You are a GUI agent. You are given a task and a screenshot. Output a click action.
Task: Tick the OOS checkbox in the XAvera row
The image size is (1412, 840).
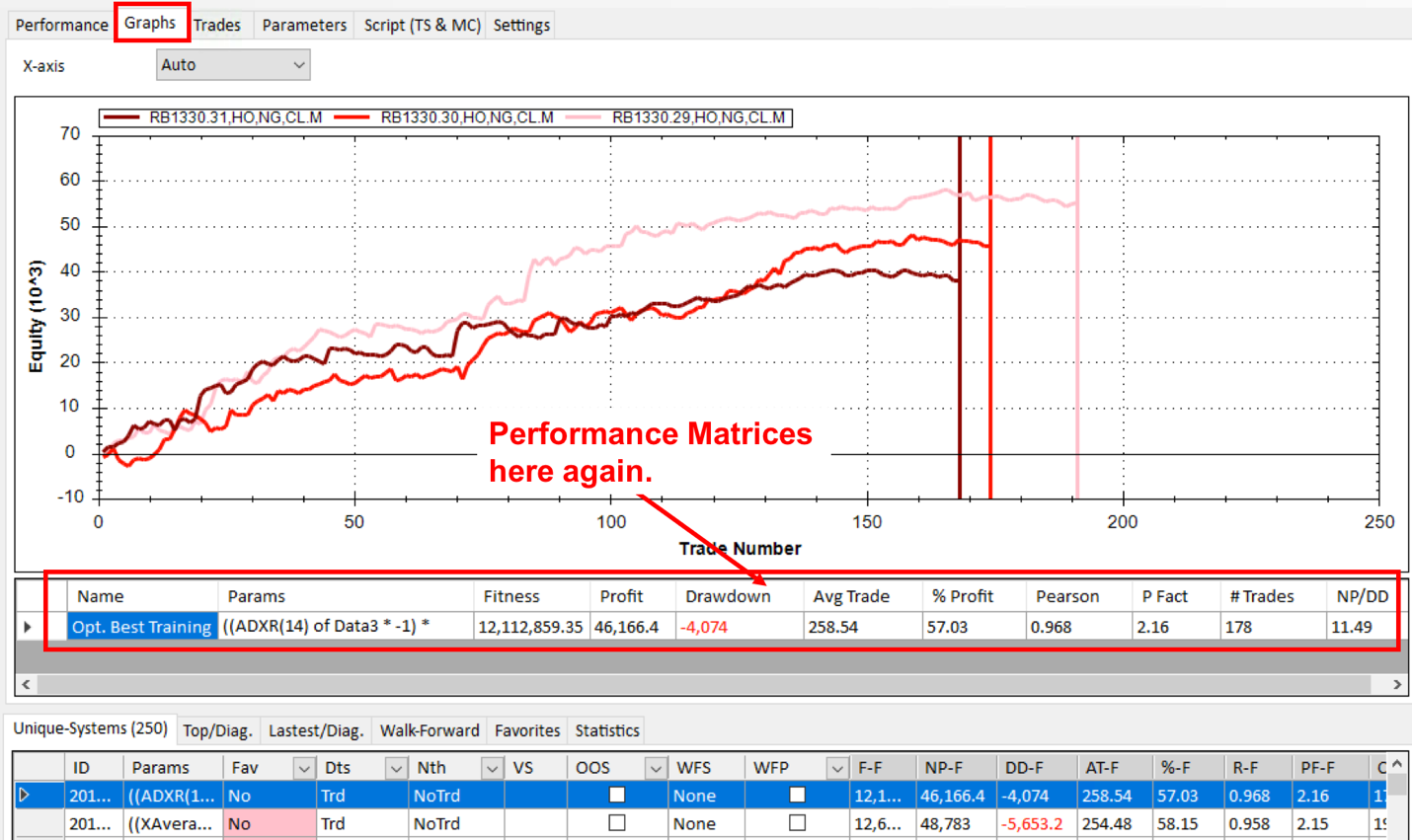click(x=617, y=822)
